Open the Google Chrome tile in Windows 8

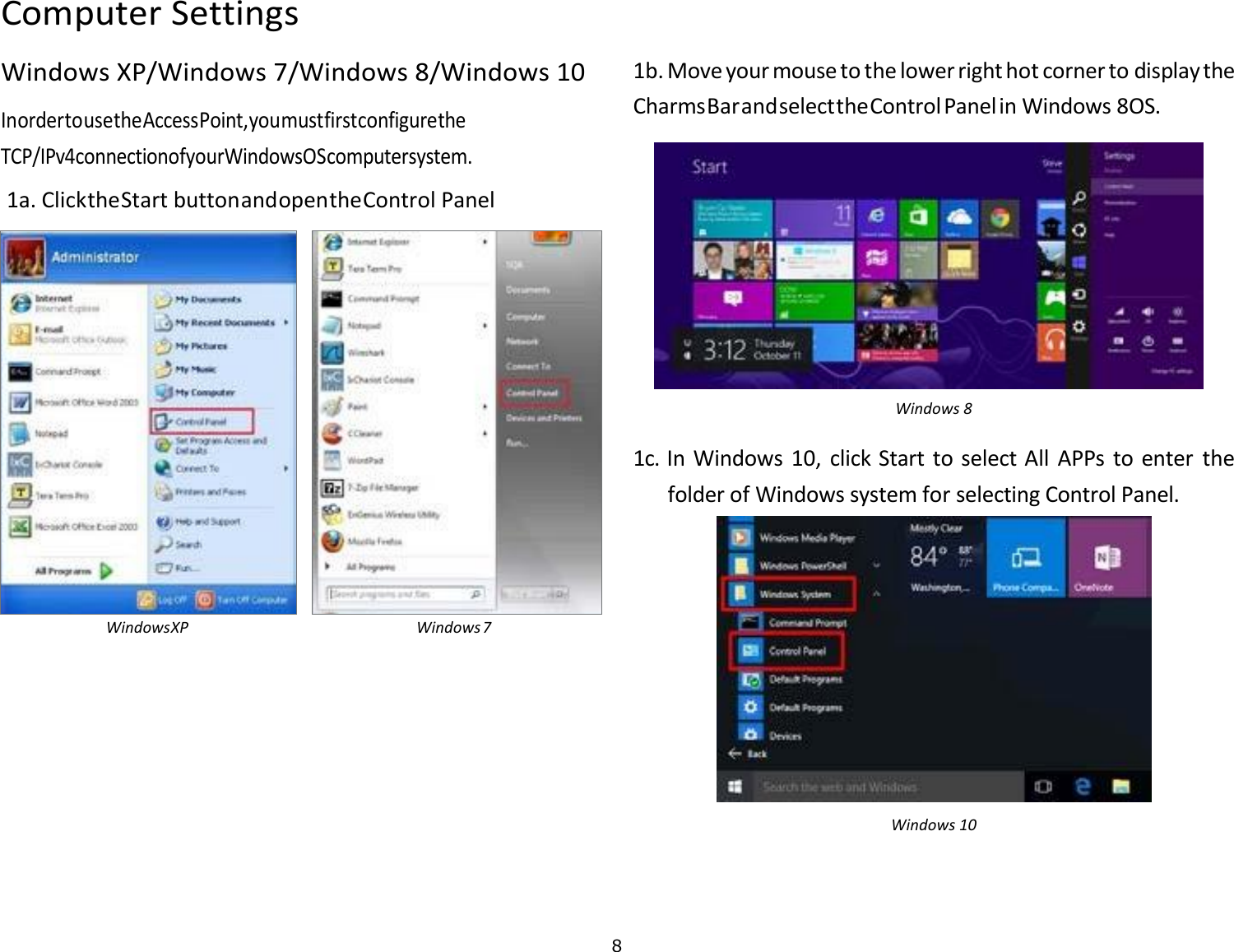pos(1000,218)
